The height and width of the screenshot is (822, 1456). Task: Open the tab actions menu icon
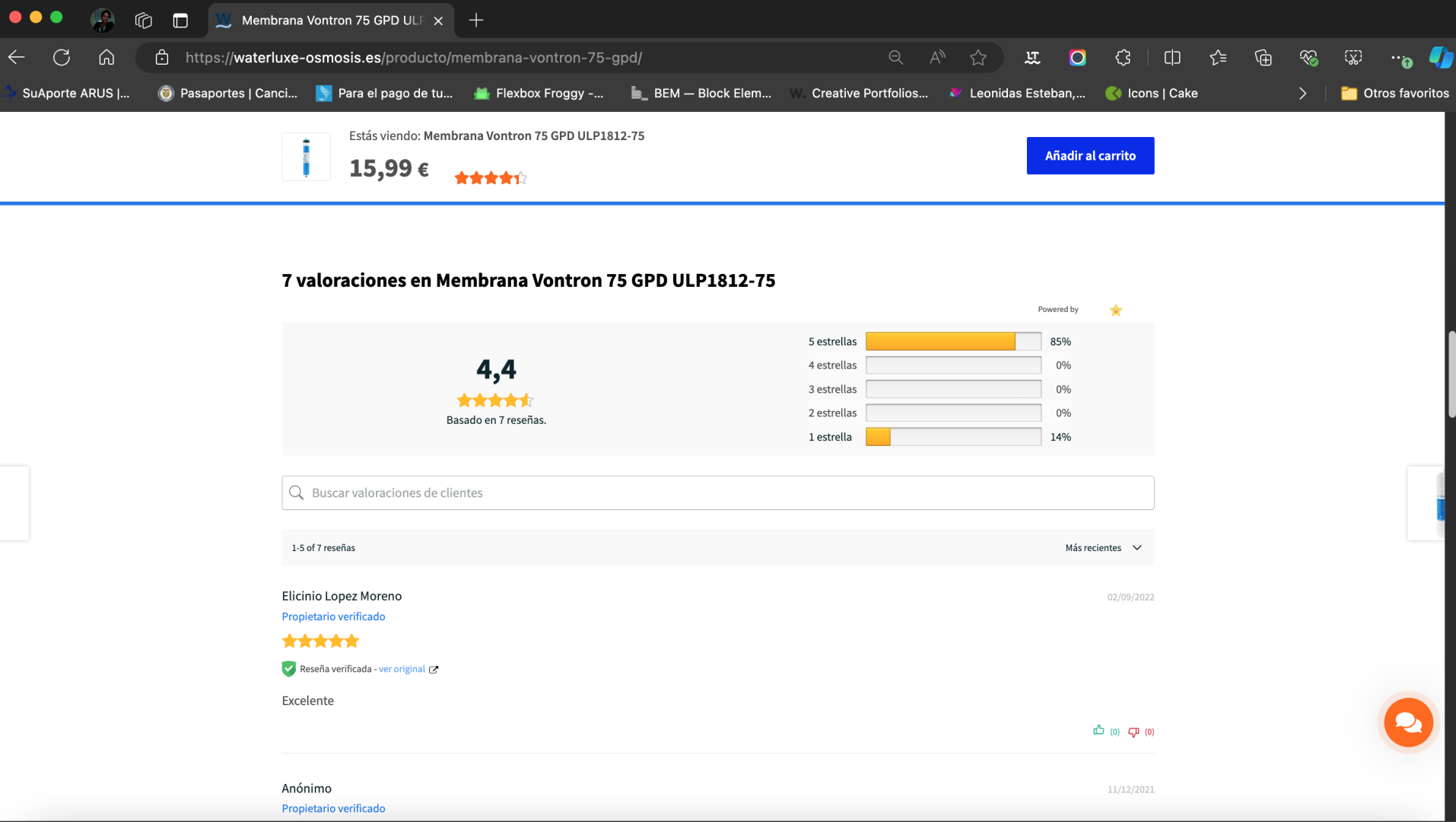[180, 21]
